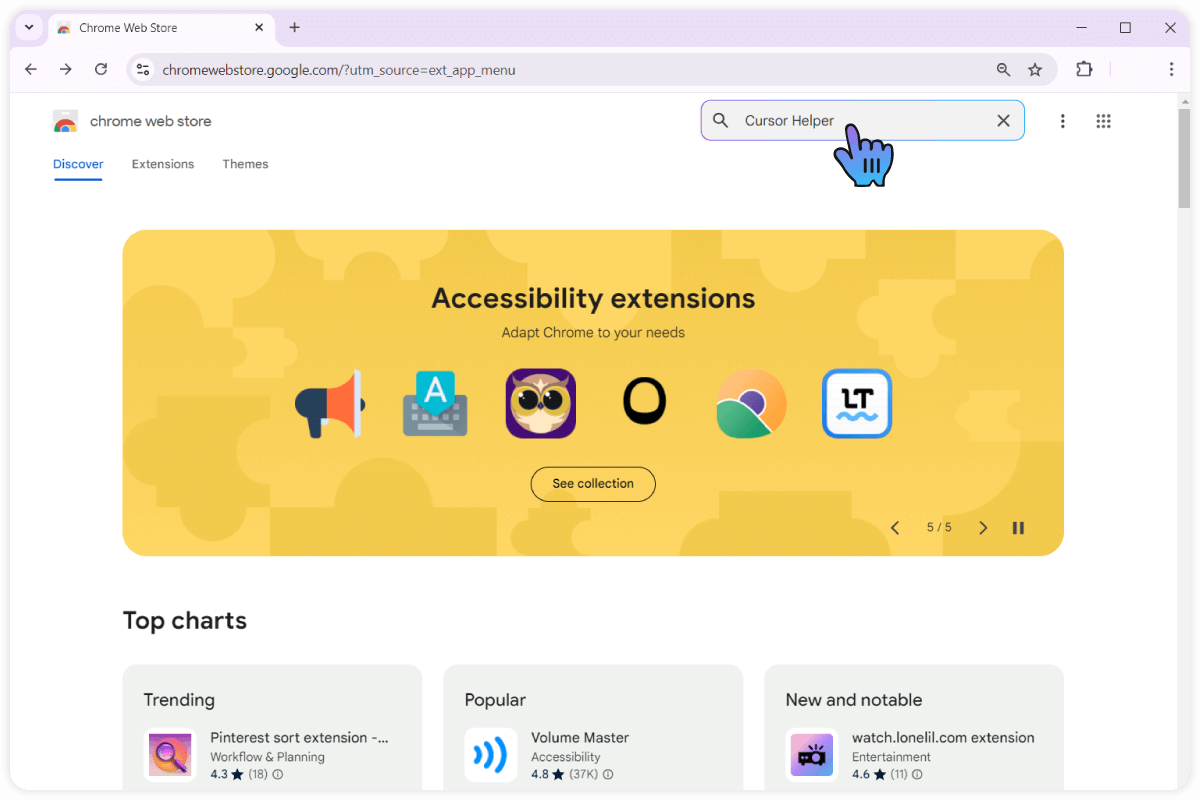1200x800 pixels.
Task: Clear the Cursor Helper search text
Action: (x=1003, y=121)
